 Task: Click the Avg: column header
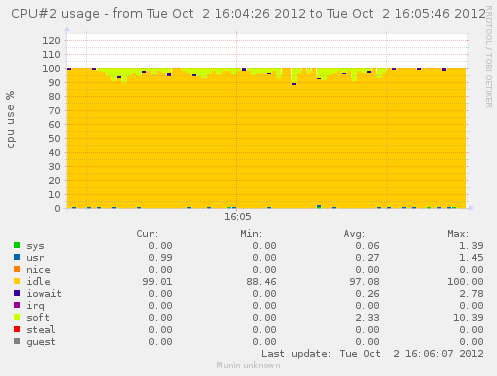[354, 234]
